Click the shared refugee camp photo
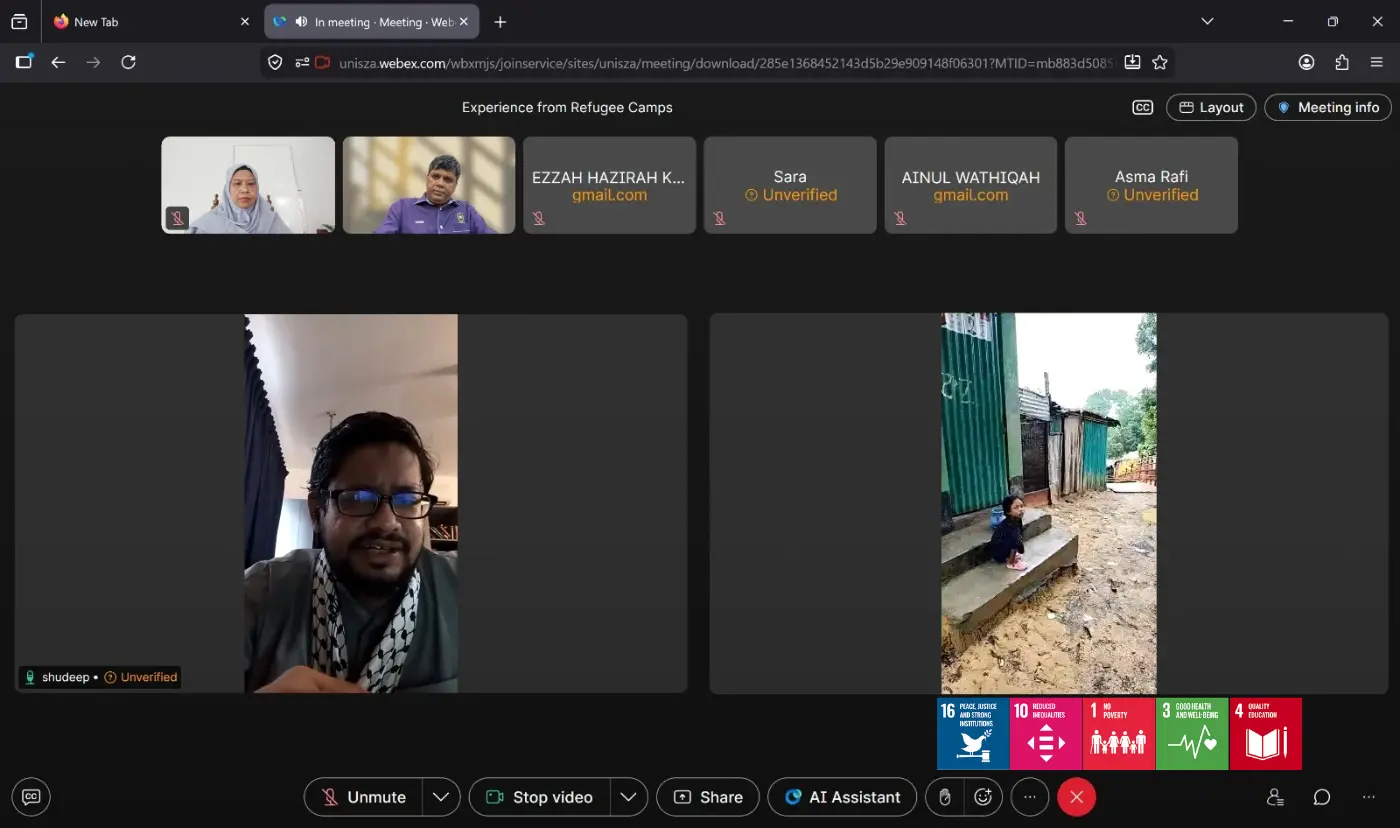Image resolution: width=1400 pixels, height=828 pixels. click(1049, 503)
